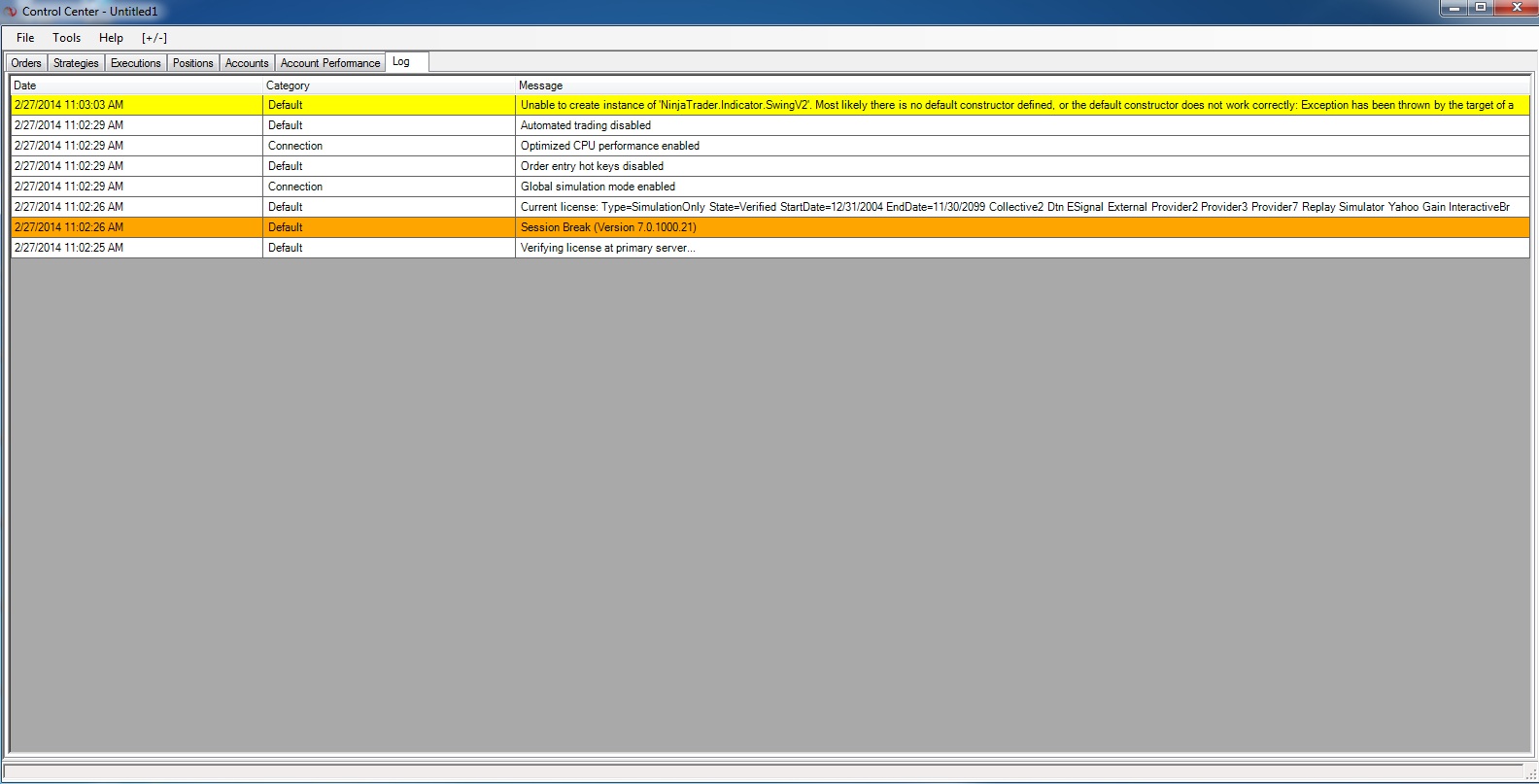
Task: Go to the Accounts tab
Action: pos(247,63)
